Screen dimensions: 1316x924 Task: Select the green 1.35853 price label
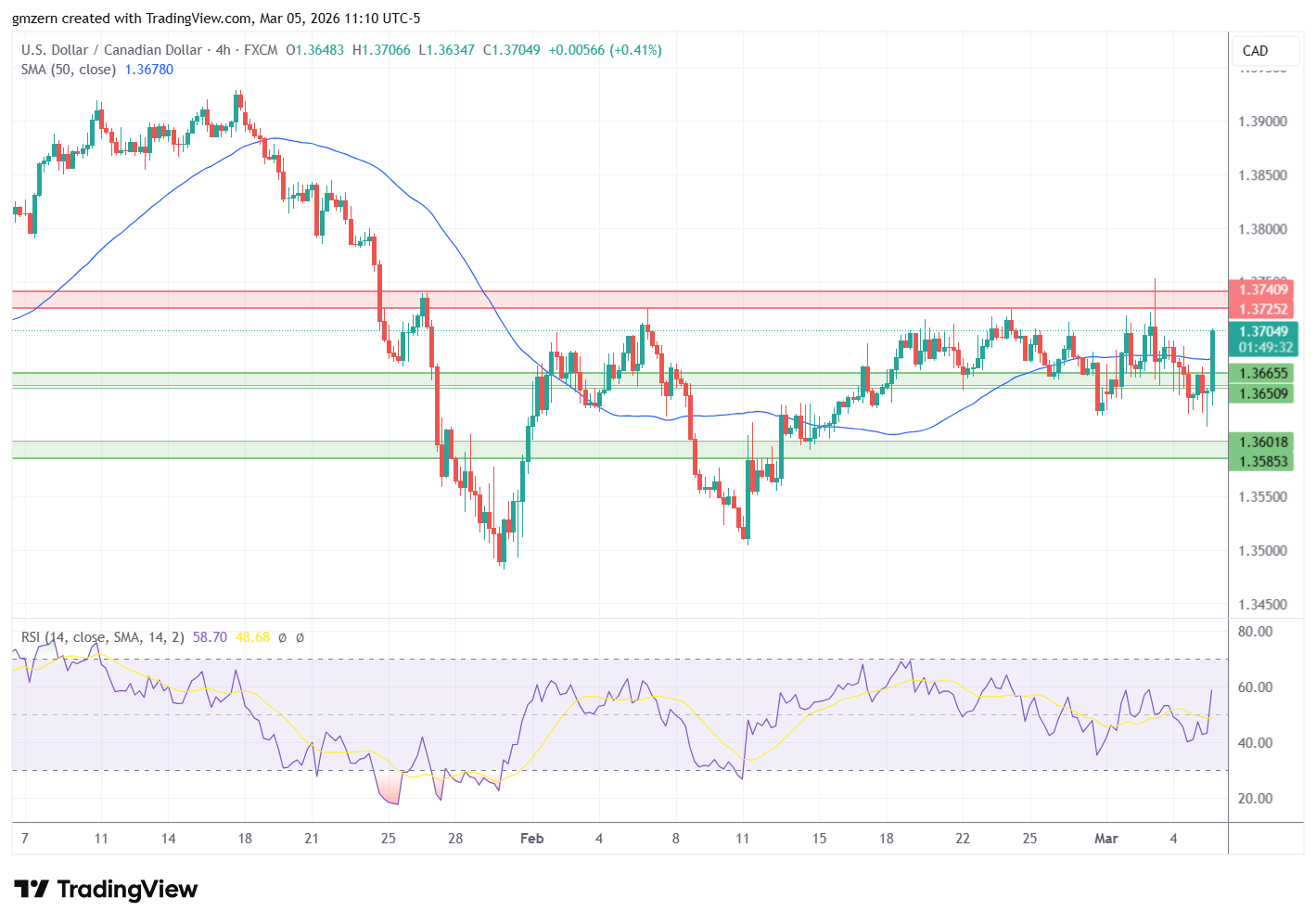point(1260,461)
